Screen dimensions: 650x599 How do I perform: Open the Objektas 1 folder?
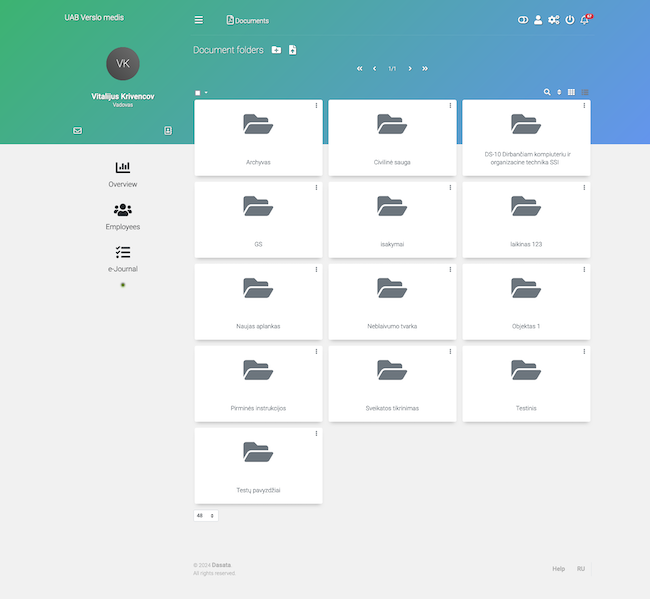pos(526,302)
